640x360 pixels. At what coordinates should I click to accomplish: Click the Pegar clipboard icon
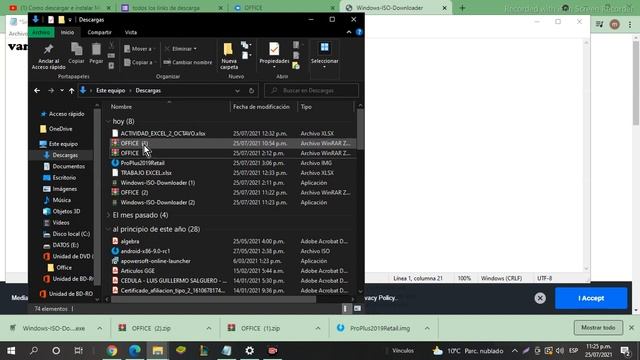(96, 49)
